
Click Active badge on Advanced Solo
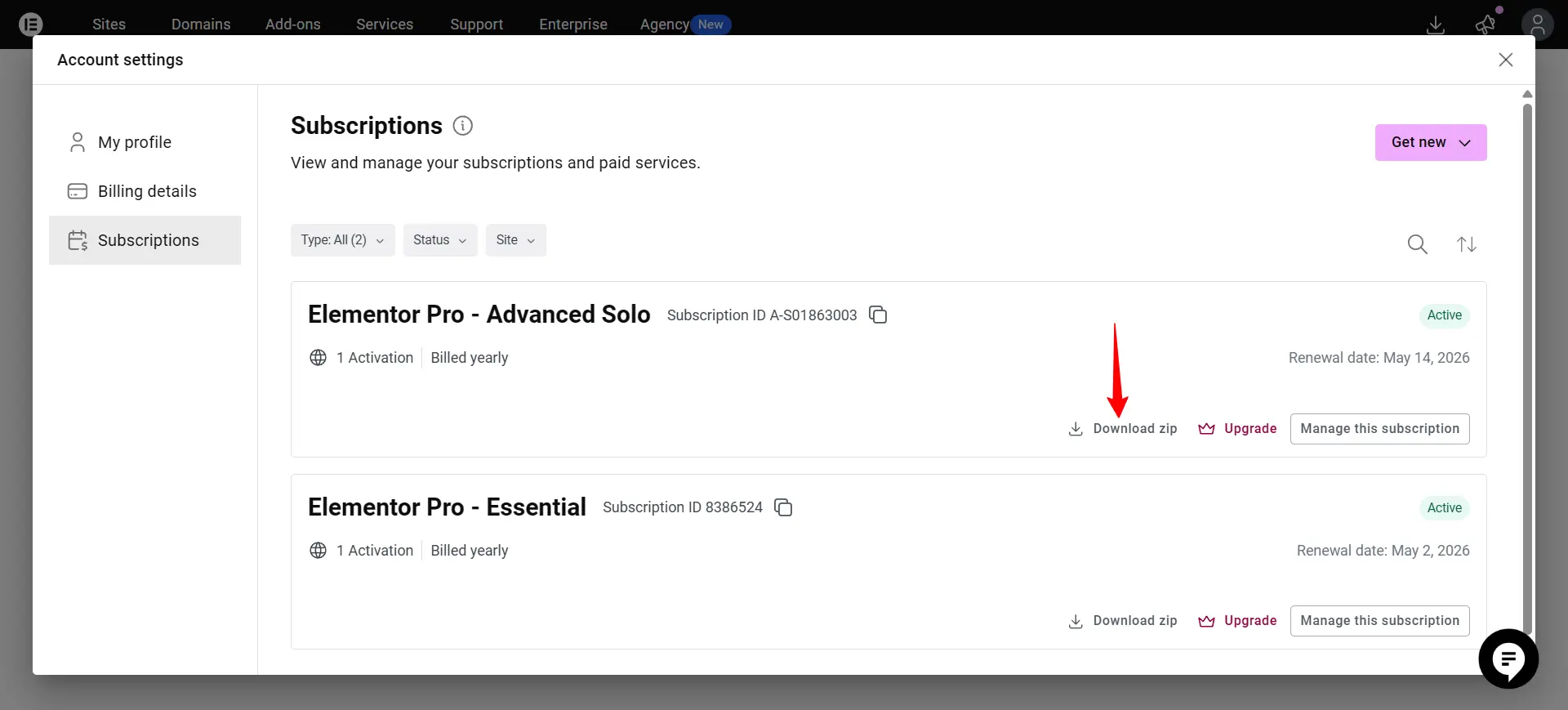1445,315
